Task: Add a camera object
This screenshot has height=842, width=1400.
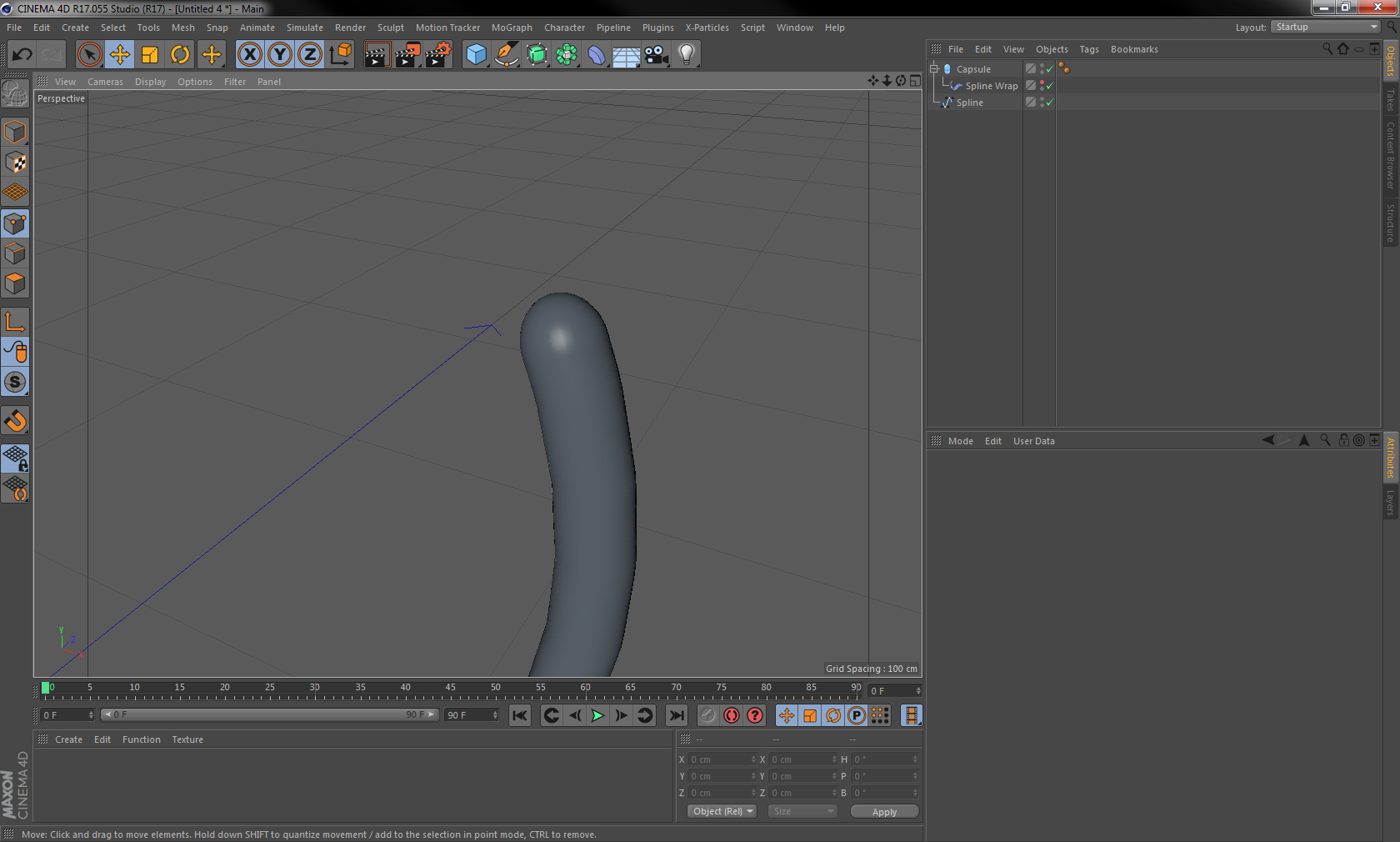Action: (x=657, y=55)
